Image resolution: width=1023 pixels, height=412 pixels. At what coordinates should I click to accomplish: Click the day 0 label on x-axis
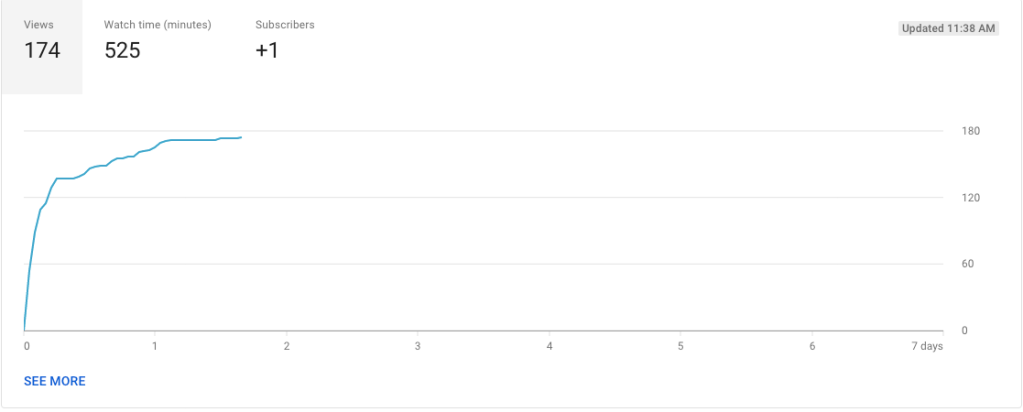pos(27,346)
